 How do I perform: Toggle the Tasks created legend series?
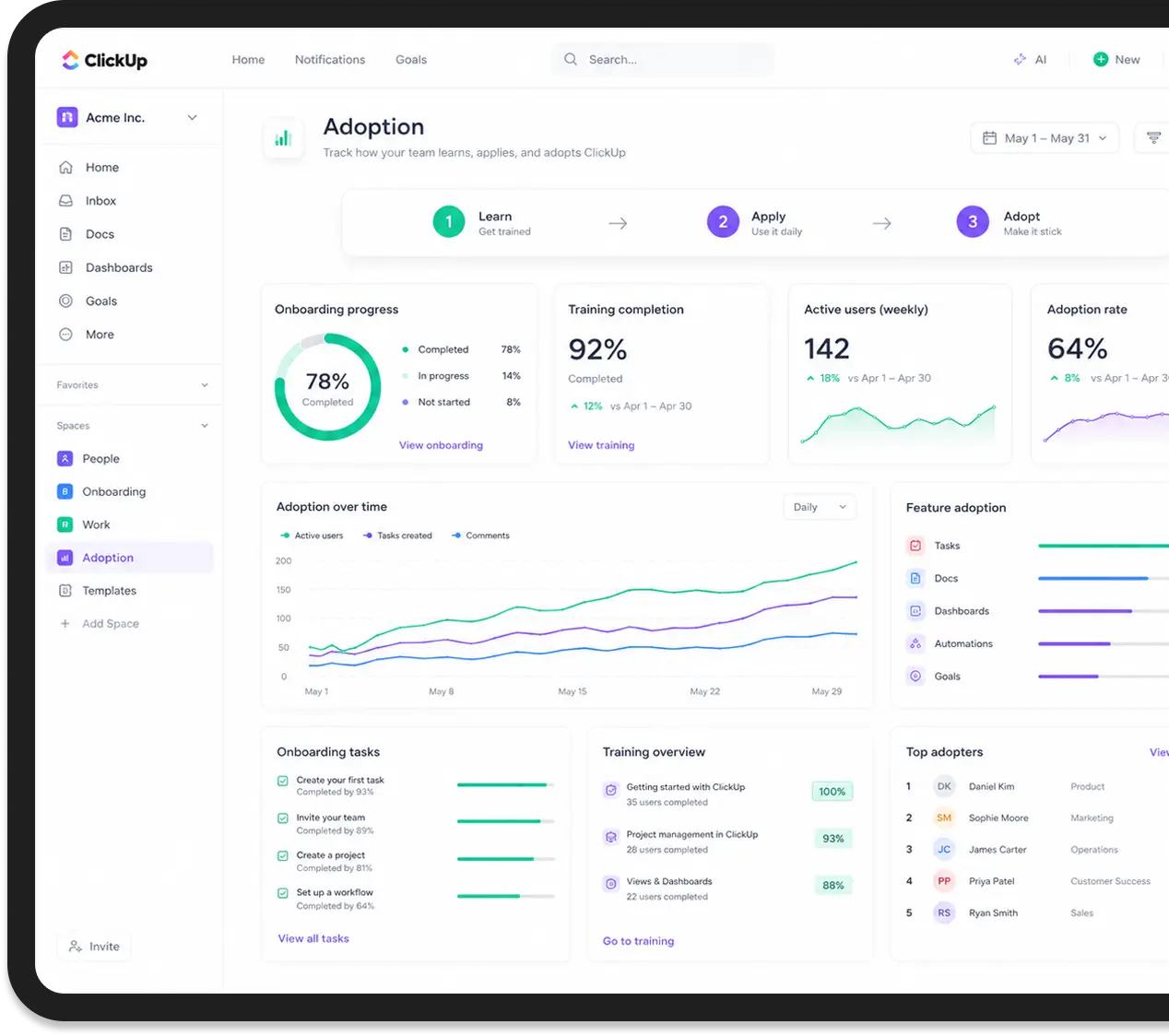coord(397,536)
